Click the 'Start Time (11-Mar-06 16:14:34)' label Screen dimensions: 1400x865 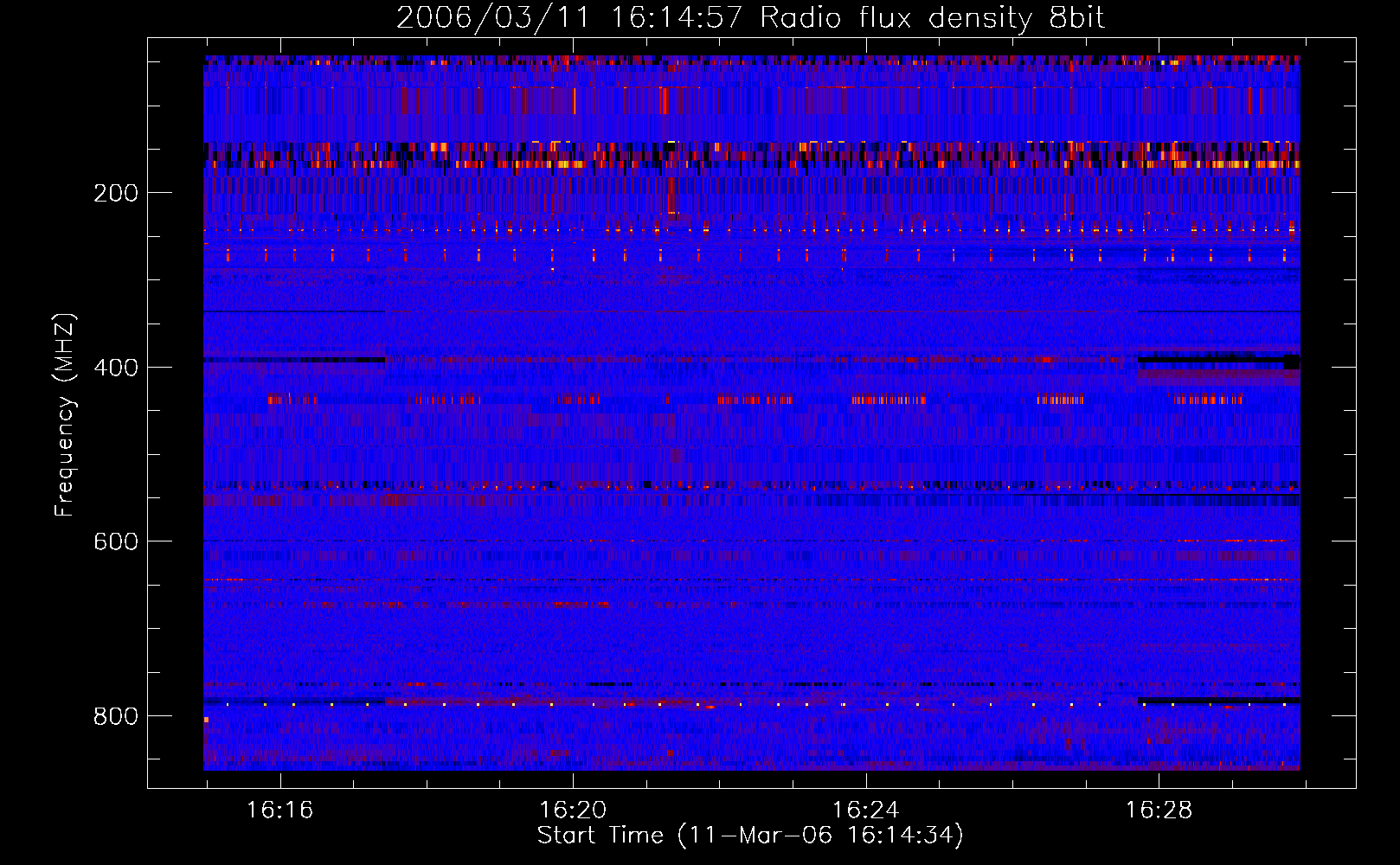[750, 836]
